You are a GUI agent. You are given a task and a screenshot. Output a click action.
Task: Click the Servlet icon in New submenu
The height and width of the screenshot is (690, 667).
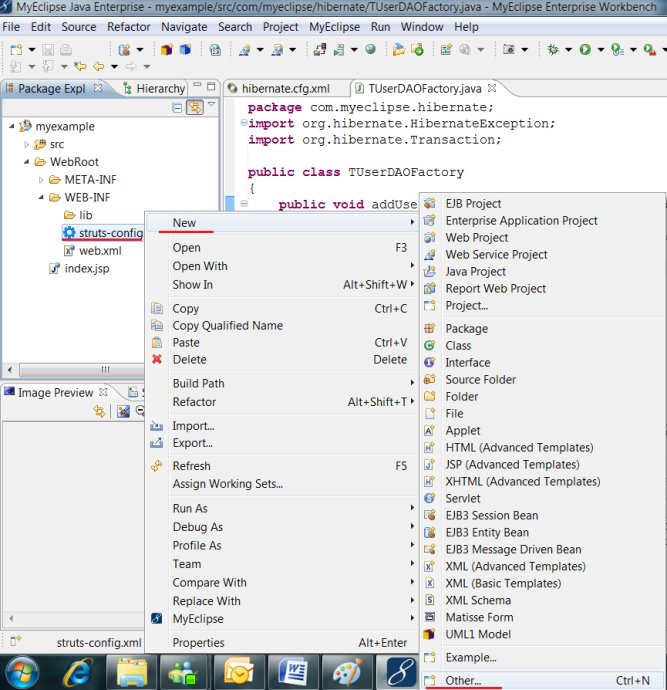tap(429, 498)
